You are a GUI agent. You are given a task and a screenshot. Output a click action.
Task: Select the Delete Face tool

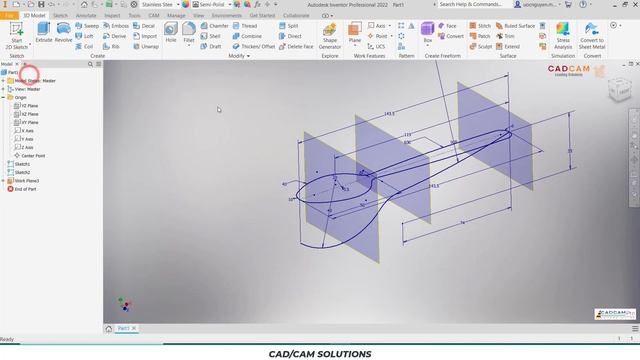[x=296, y=47]
